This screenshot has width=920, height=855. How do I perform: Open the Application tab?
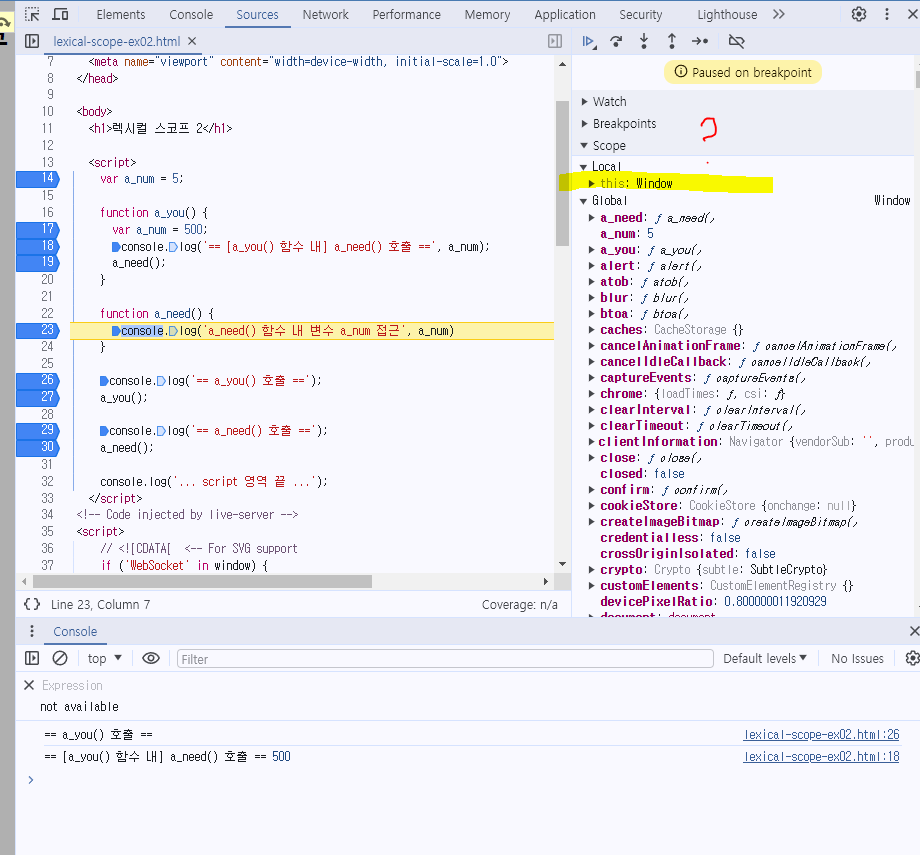(x=565, y=15)
